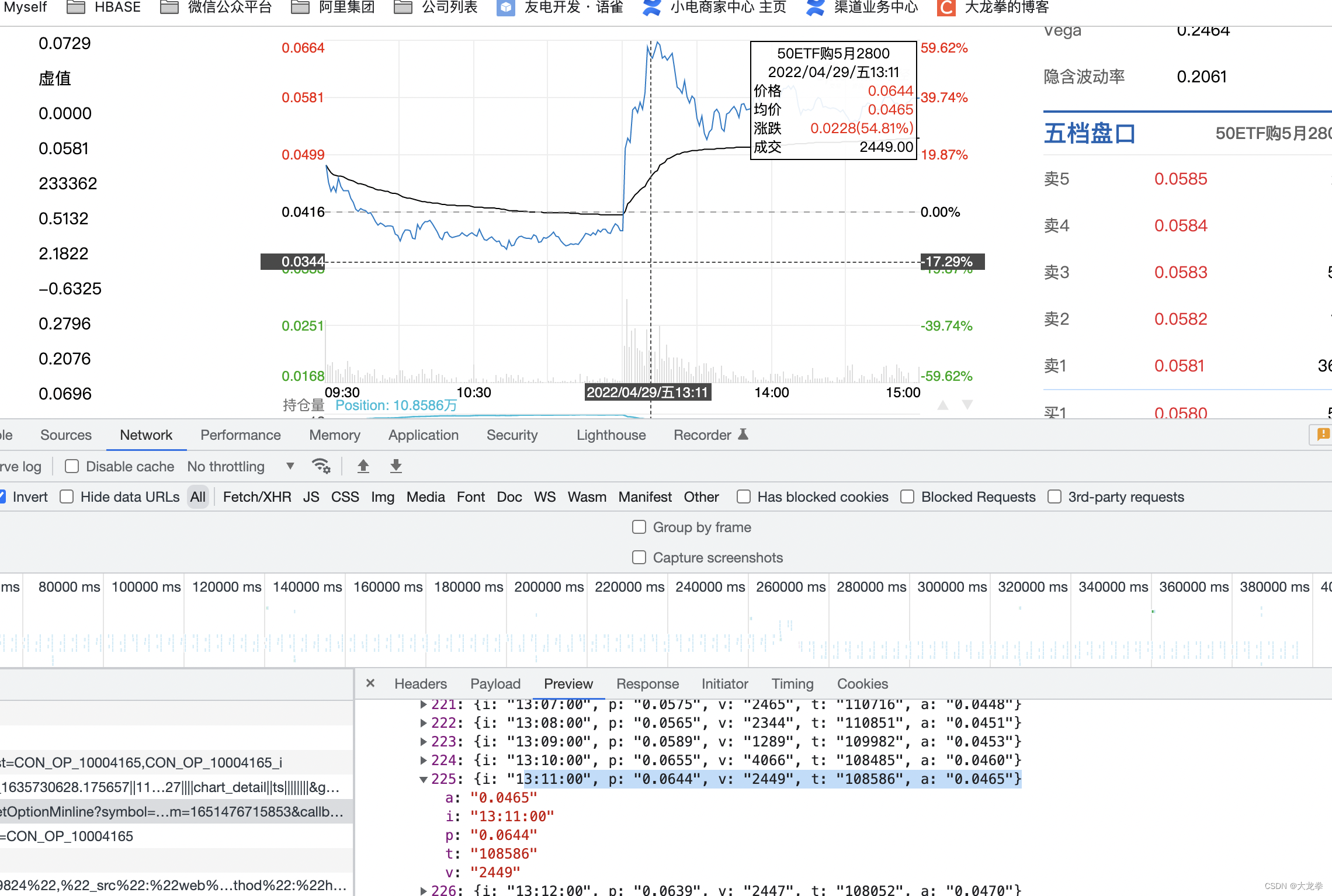Click 五档盘口 panel heading
The height and width of the screenshot is (896, 1332).
pos(1090,133)
